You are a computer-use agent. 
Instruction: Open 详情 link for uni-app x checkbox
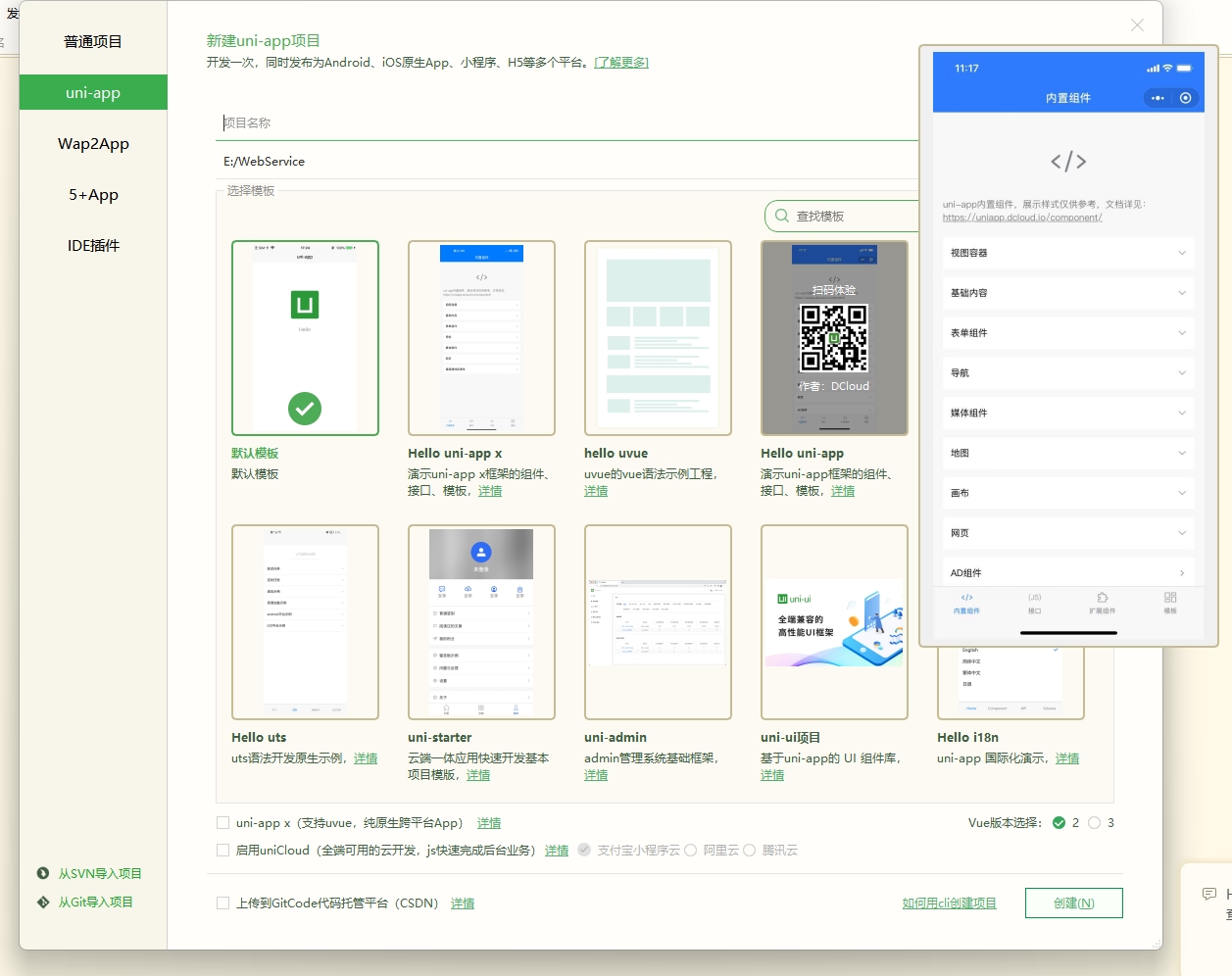coord(489,823)
